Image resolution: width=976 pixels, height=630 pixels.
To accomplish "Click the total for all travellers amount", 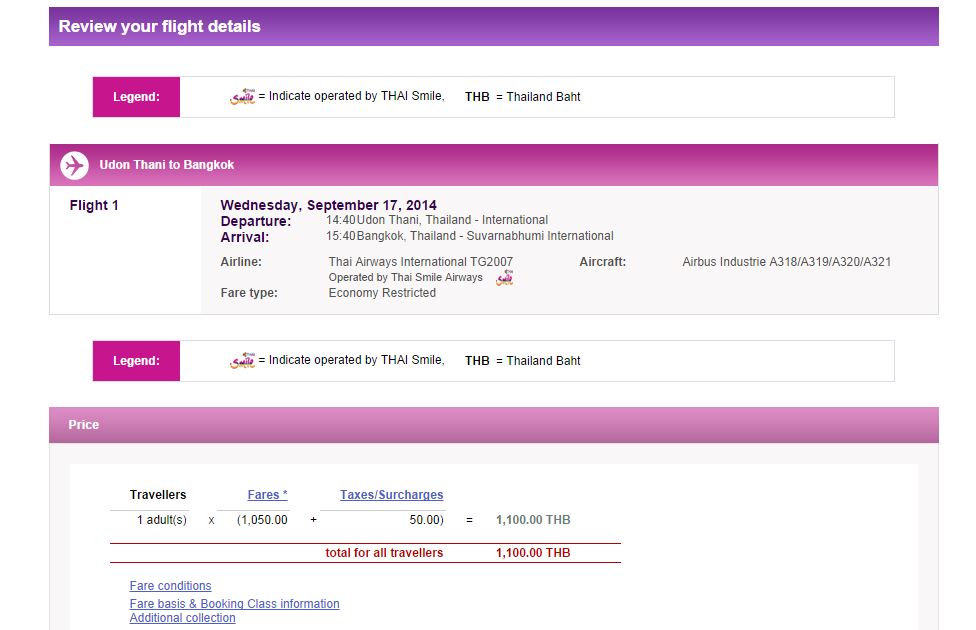I will coord(533,553).
